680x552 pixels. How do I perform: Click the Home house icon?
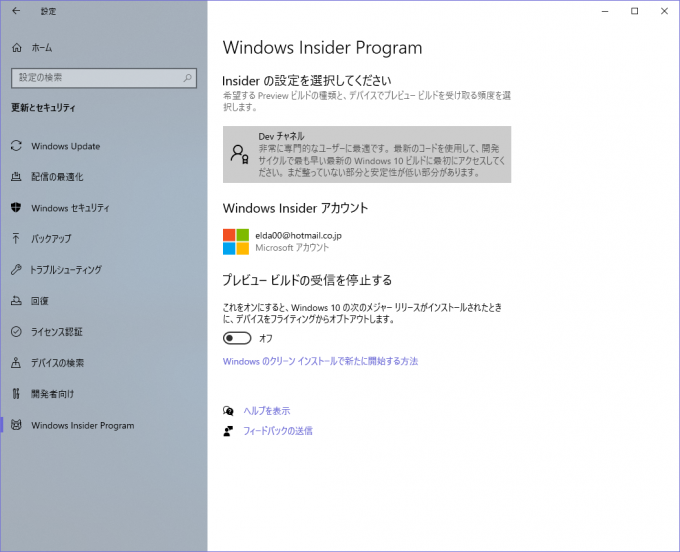(x=16, y=48)
